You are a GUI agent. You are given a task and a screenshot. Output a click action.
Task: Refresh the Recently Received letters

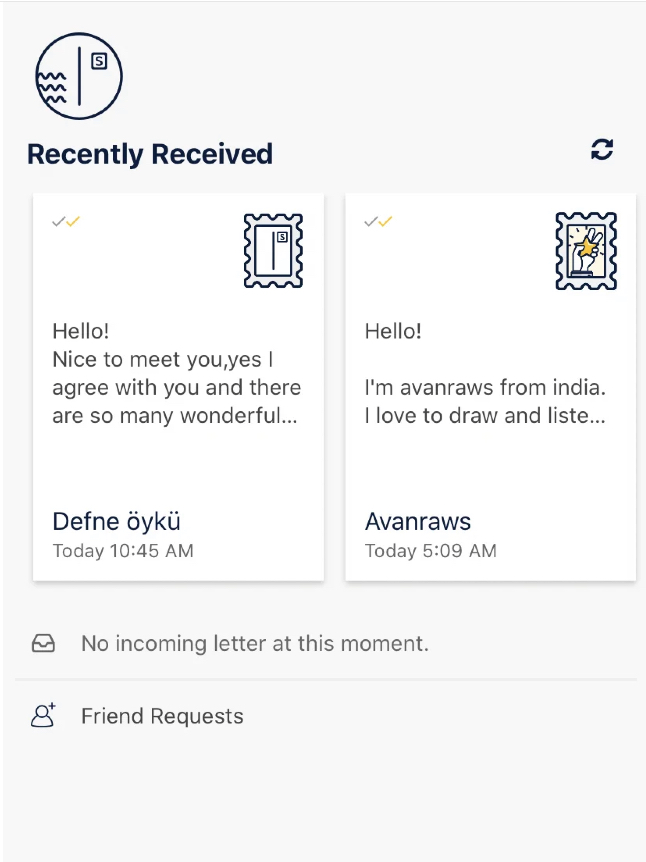coord(601,150)
